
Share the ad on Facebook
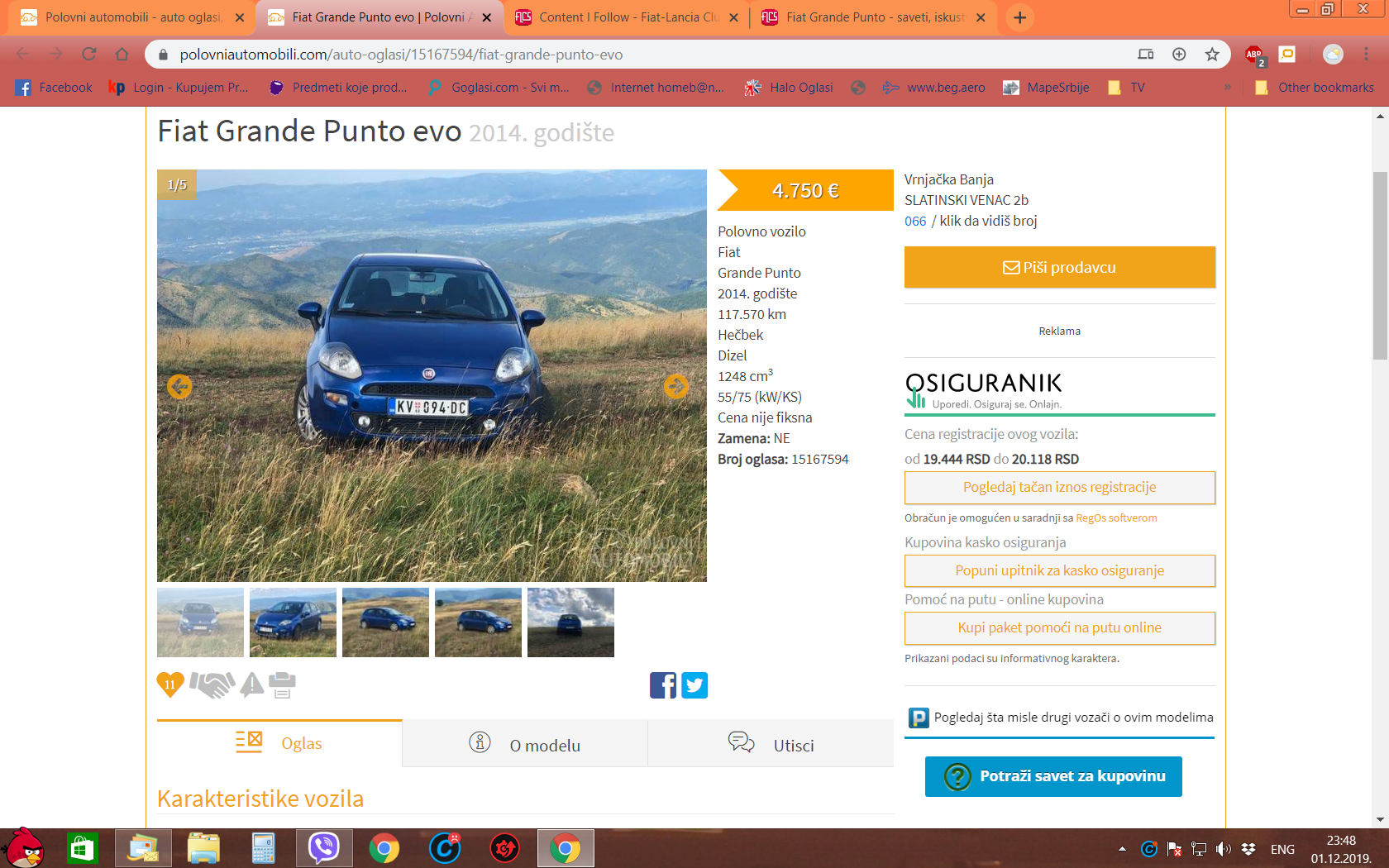pyautogui.click(x=663, y=685)
